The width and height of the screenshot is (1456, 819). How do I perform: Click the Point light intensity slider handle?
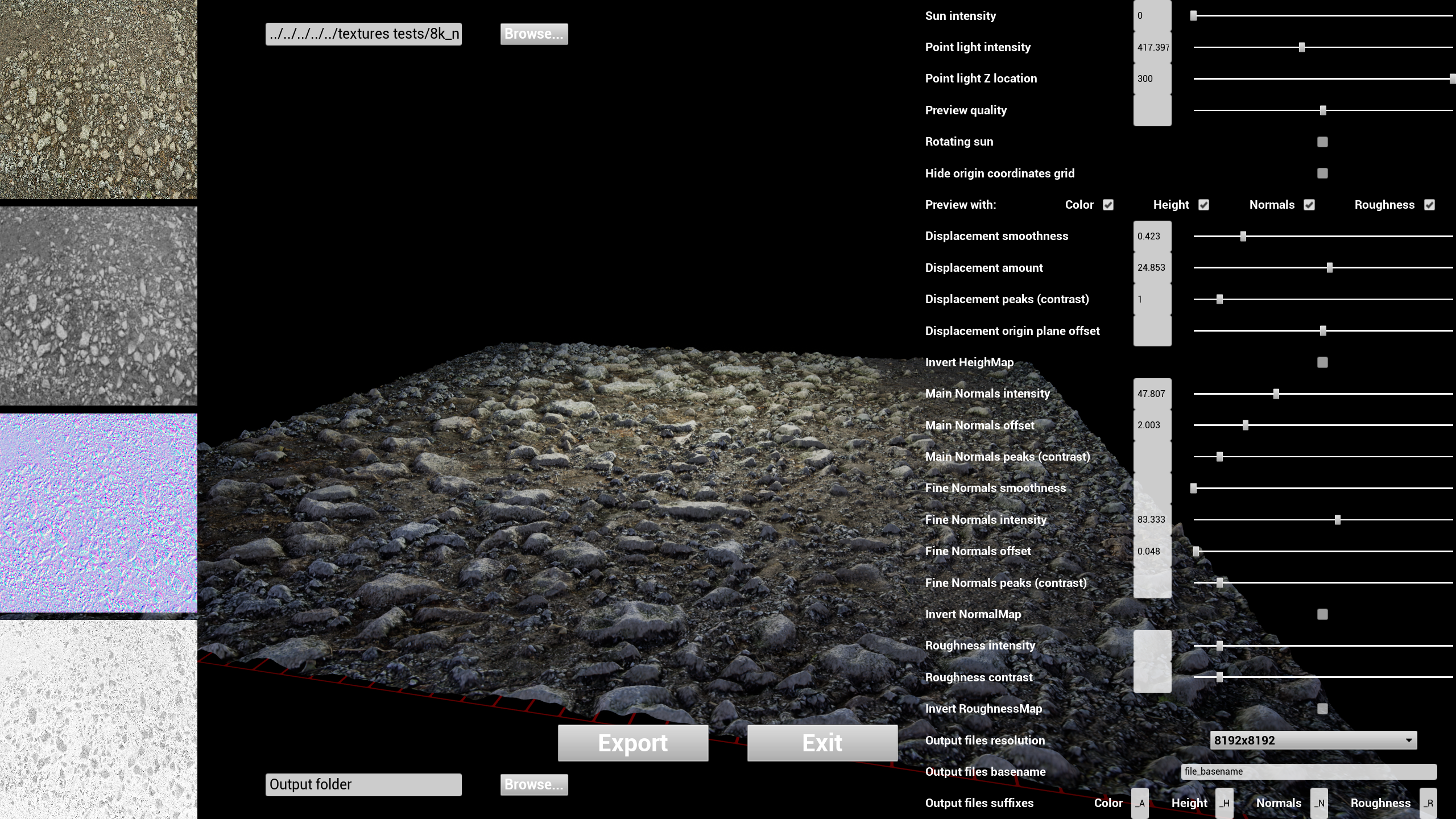point(1301,47)
